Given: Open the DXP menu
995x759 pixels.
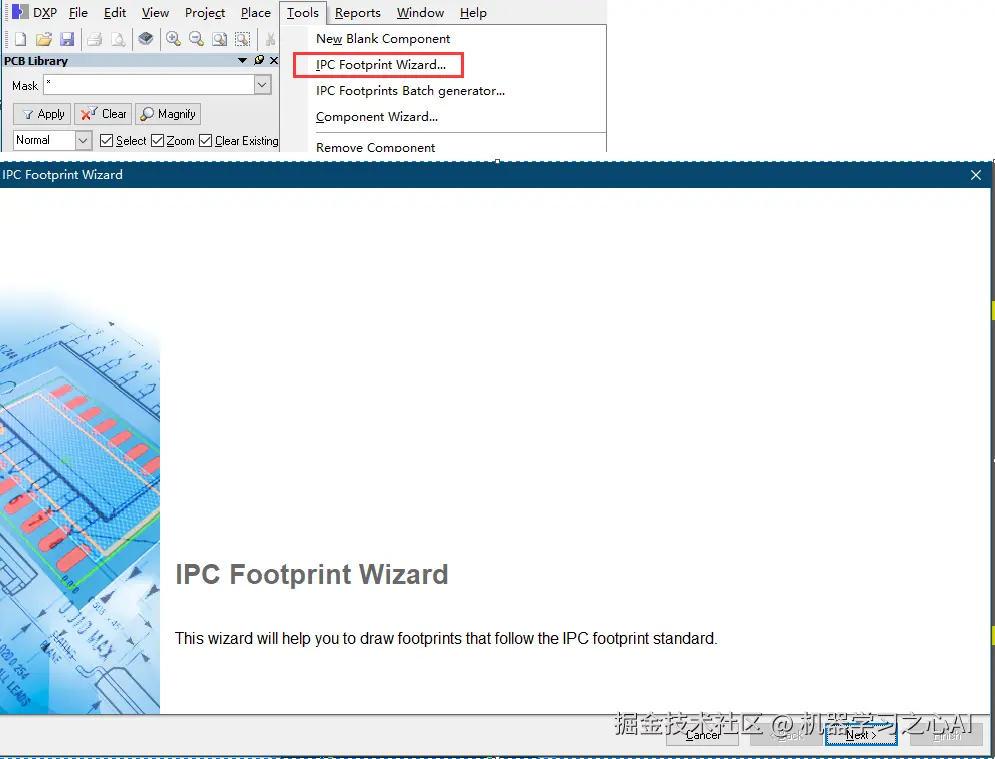Looking at the screenshot, I should point(44,13).
